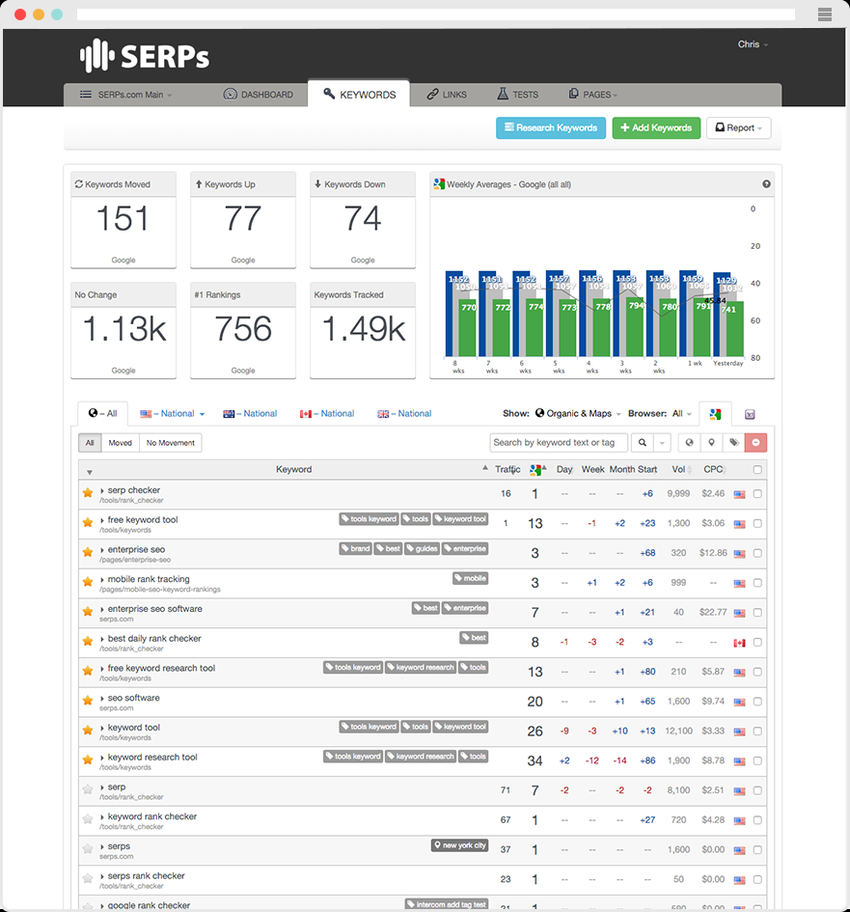This screenshot has height=912, width=850.
Task: Click the globe filter icon button
Action: coord(689,442)
